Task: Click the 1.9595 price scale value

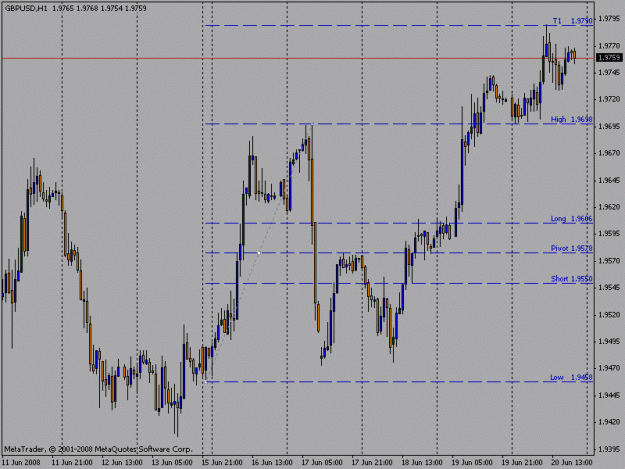Action: click(x=609, y=233)
